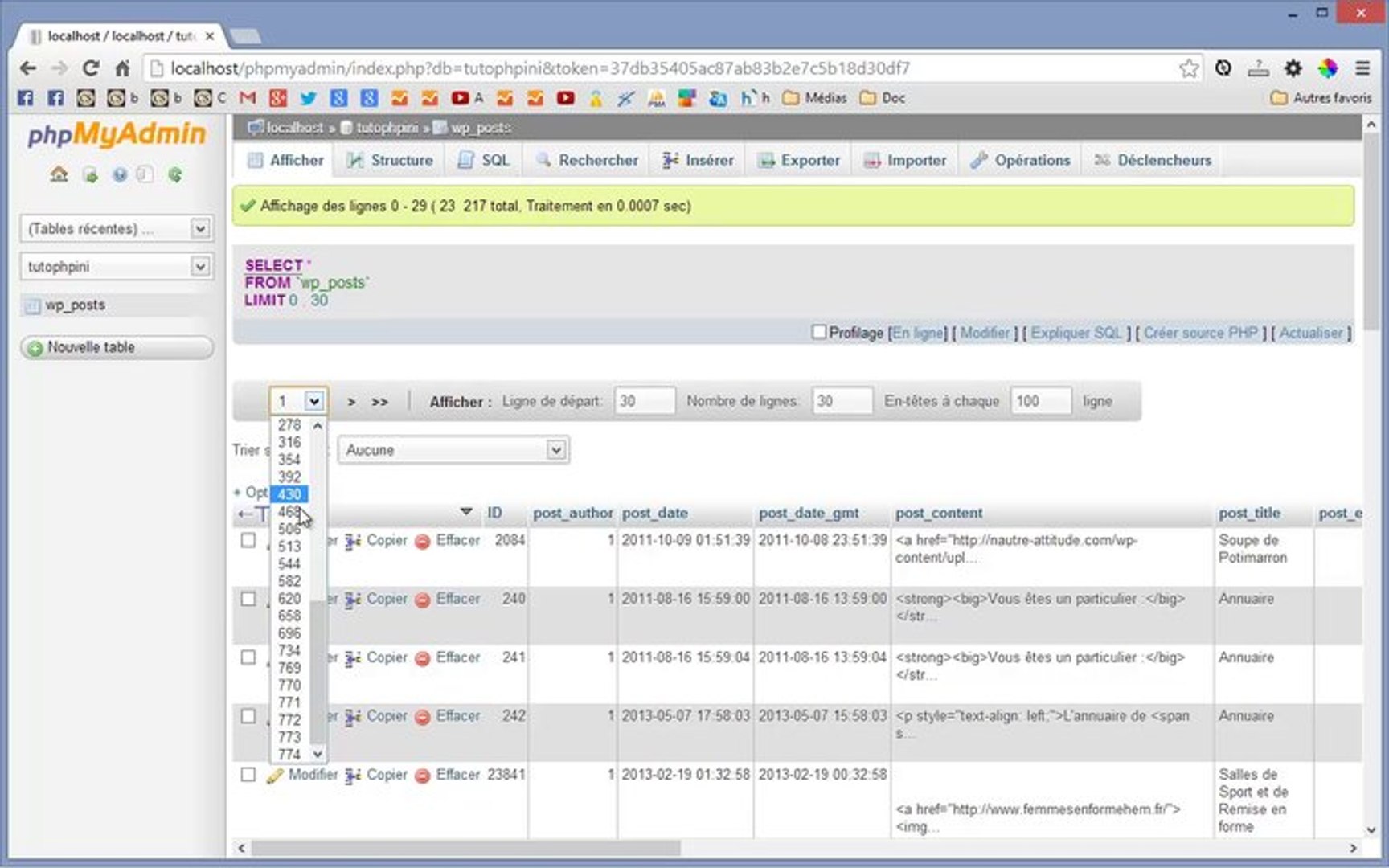Open the Tables récentes dropdown
Viewport: 1389px width, 868px height.
tap(116, 229)
